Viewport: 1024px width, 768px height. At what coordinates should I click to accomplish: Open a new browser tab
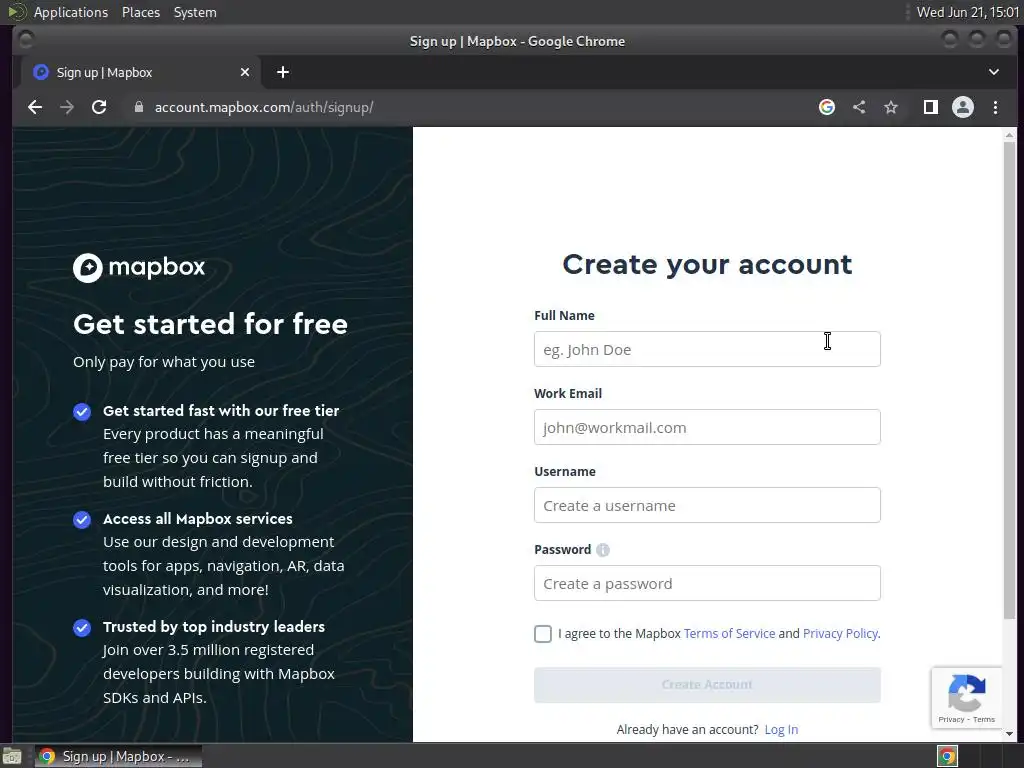(x=283, y=72)
